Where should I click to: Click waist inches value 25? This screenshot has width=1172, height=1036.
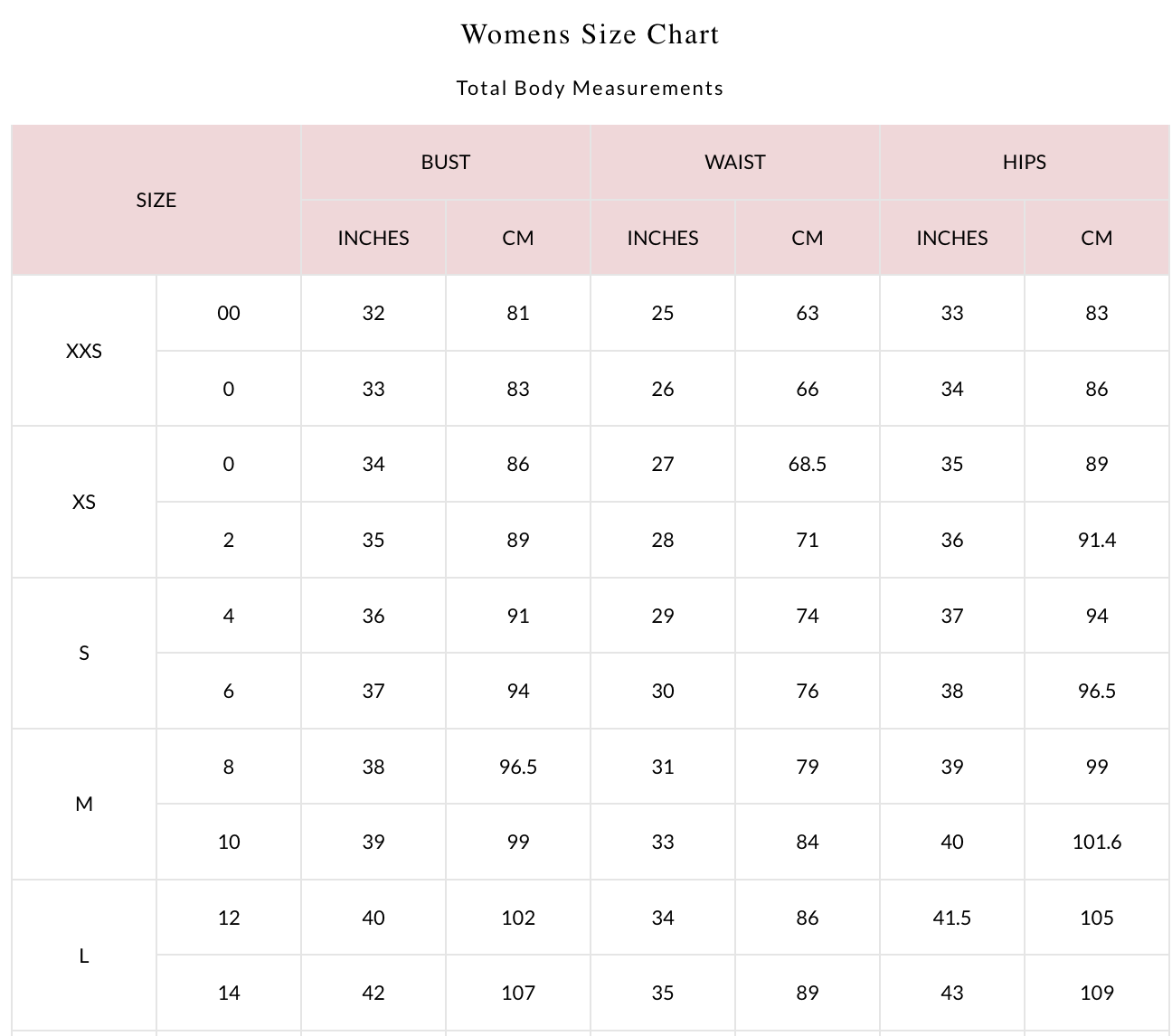pyautogui.click(x=663, y=313)
